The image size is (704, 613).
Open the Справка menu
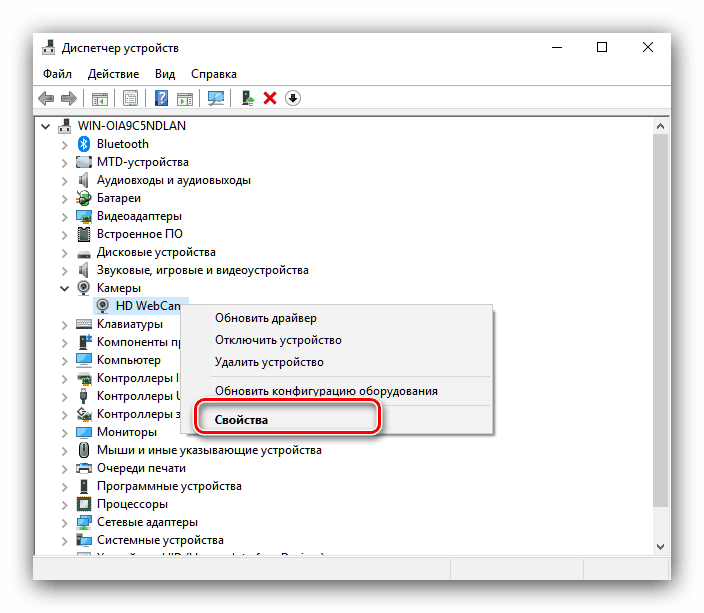[x=214, y=74]
